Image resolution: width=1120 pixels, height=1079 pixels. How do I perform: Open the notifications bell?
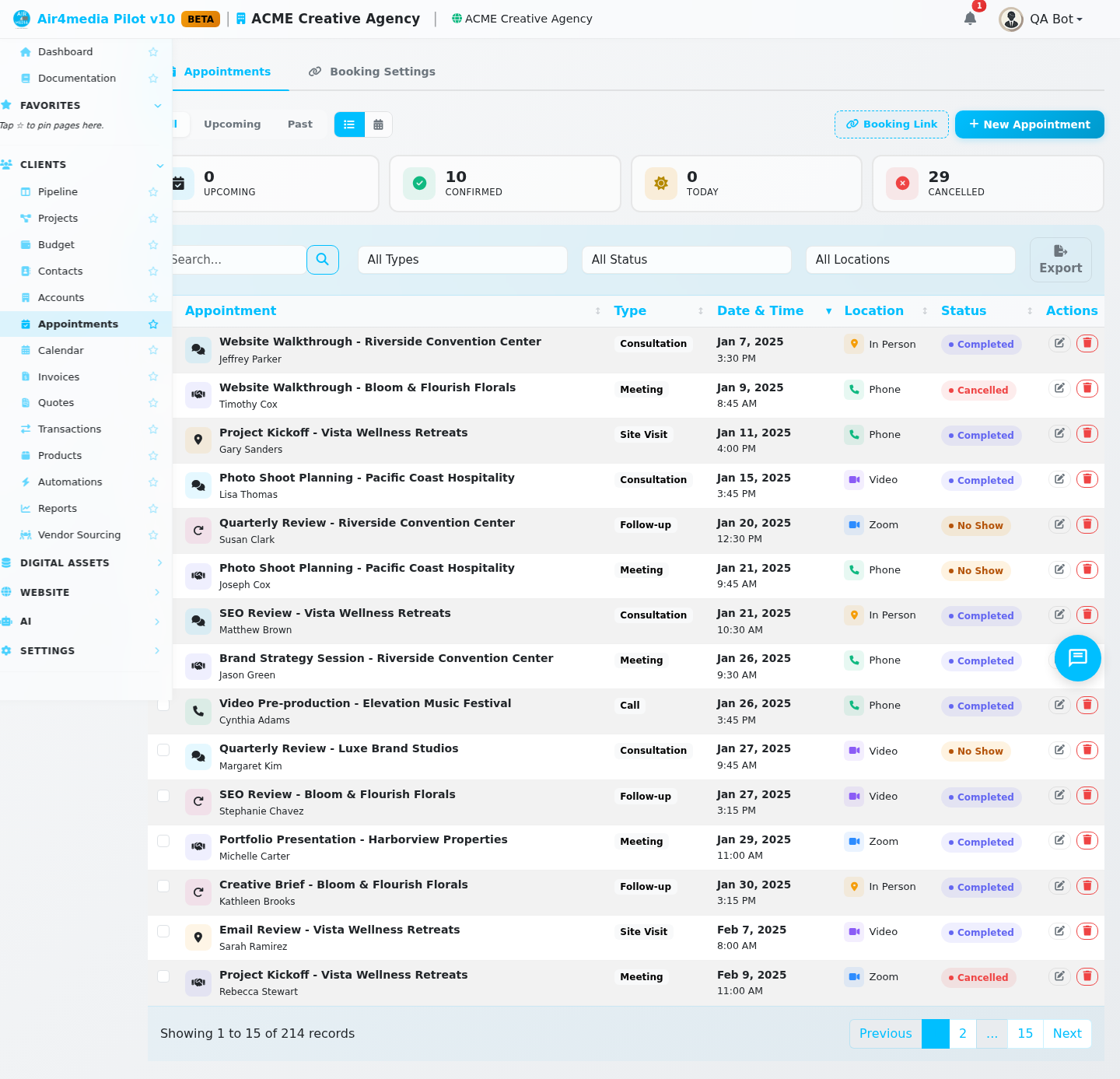tap(970, 19)
